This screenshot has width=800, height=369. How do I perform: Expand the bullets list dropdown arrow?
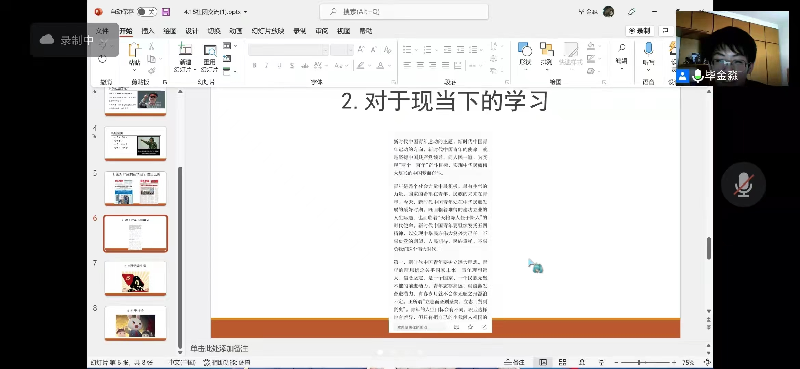pos(416,50)
